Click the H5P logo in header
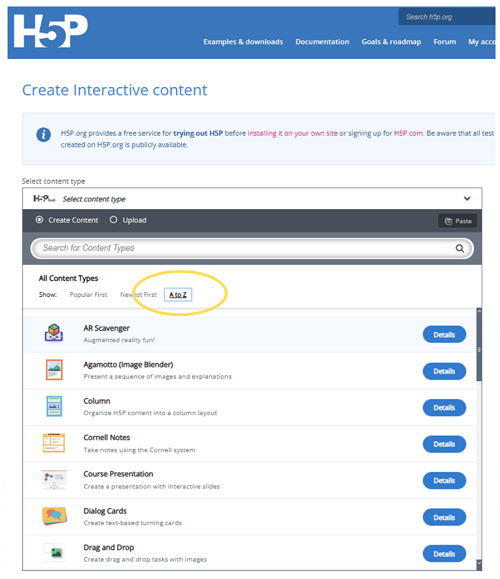Screen dimensions: 500x579 tap(51, 31)
